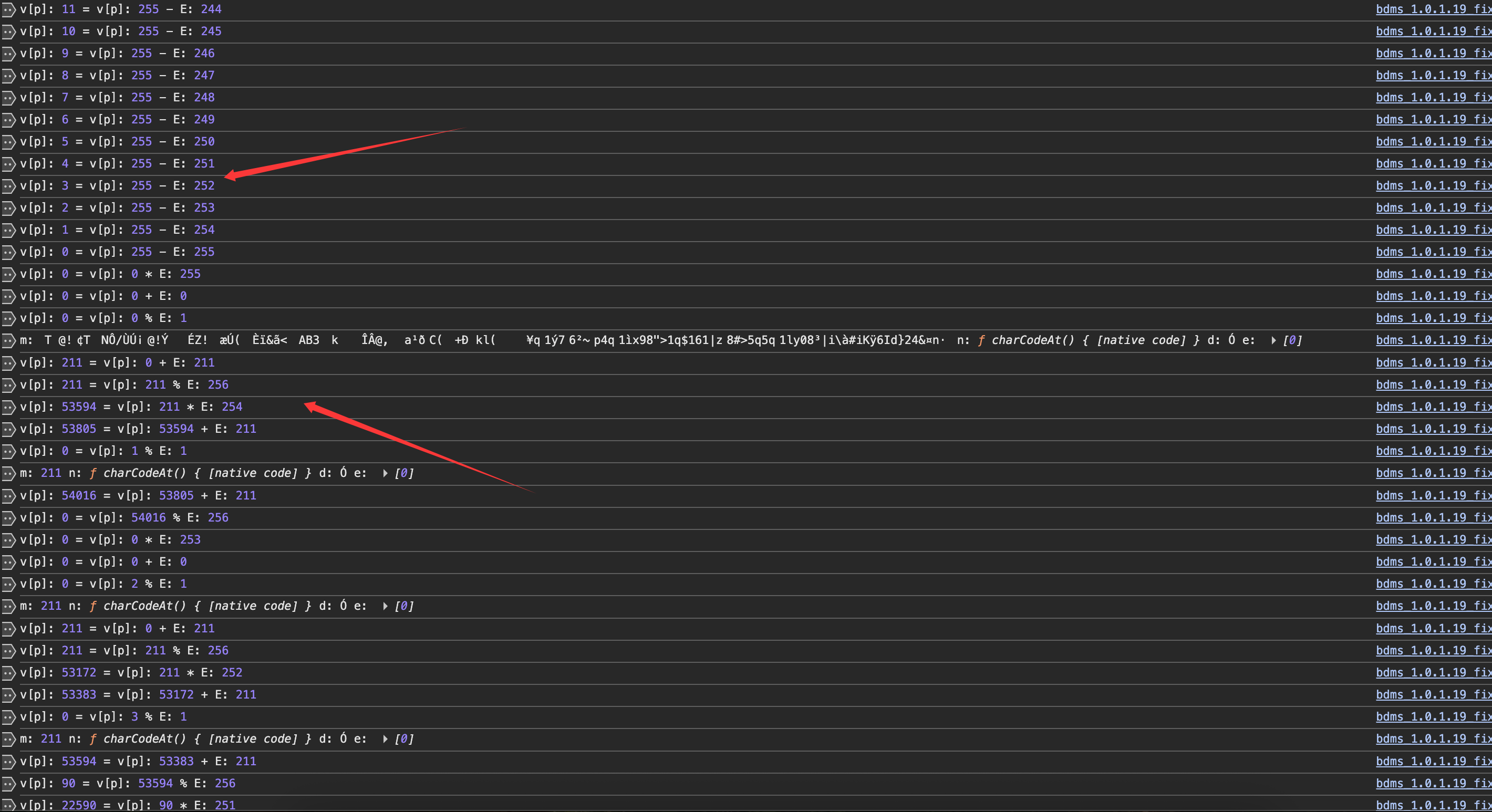
Task: Click logpoint icon beside 'v[p]: 54016 = v[p]: 53805 + E: 211'
Action: [x=8, y=496]
